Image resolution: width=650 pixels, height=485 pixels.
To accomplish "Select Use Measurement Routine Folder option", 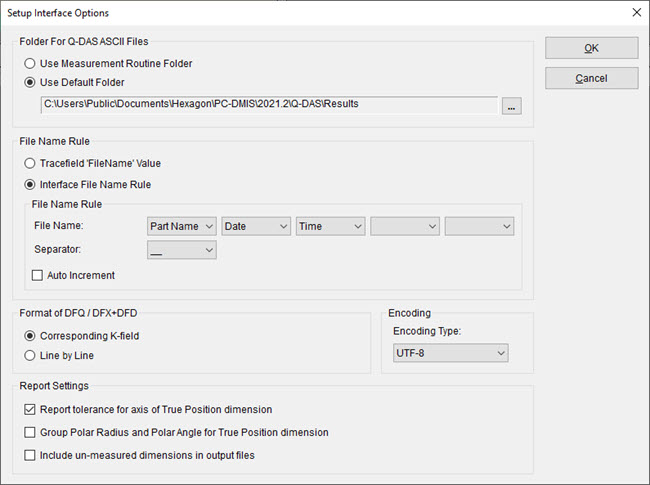I will 31,63.
